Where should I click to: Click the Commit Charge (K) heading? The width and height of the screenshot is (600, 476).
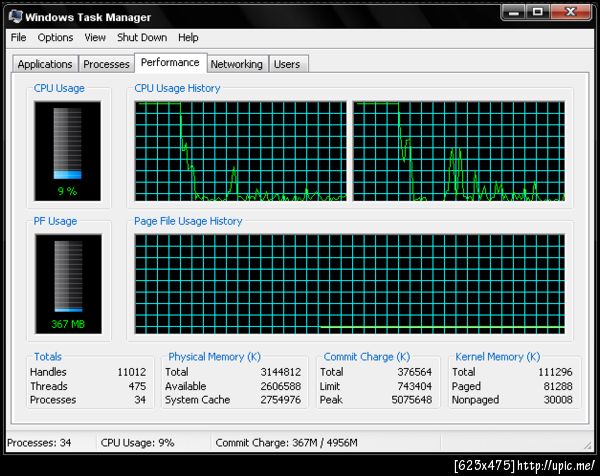coord(367,357)
